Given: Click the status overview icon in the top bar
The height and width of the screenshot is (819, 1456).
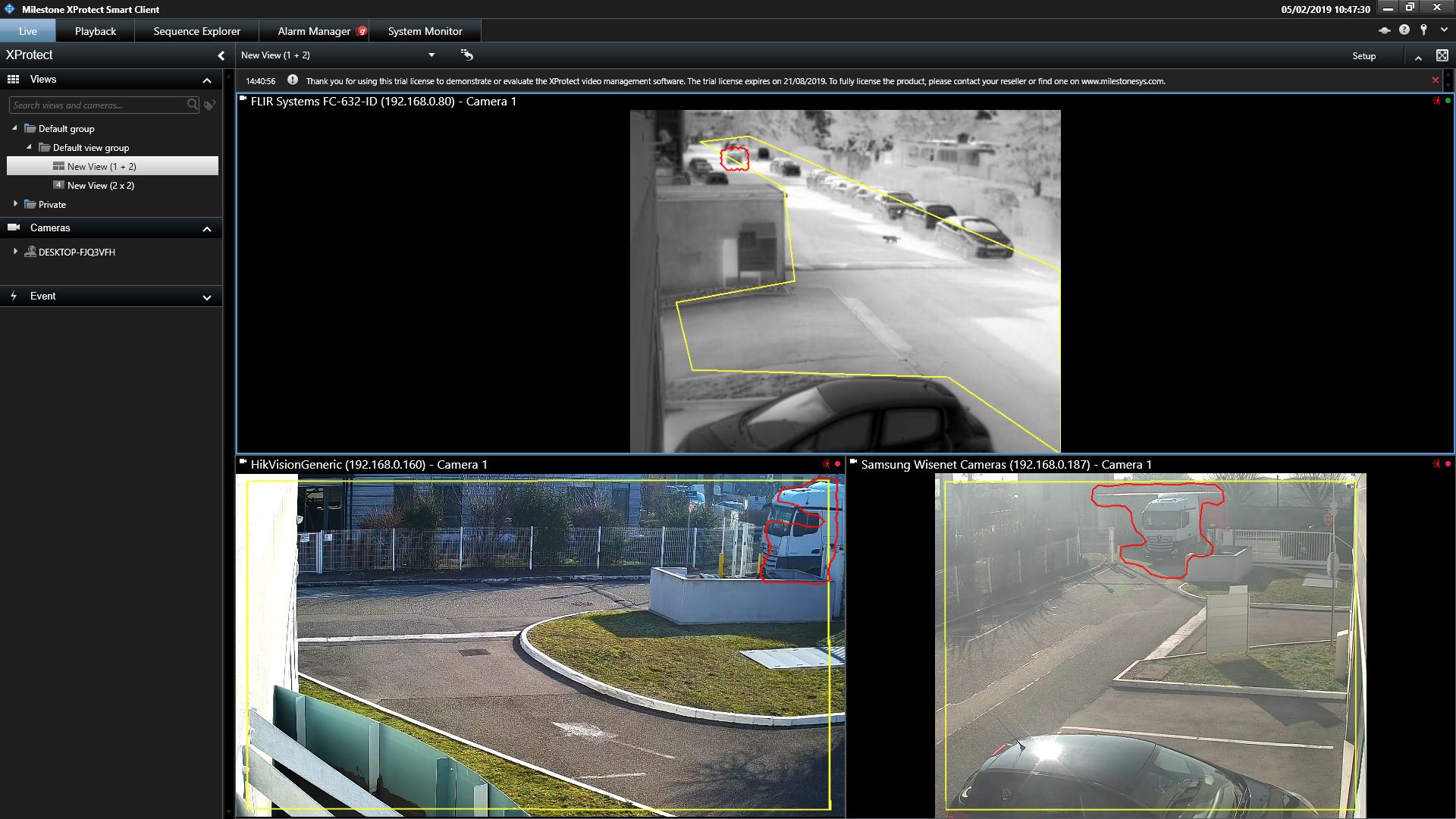Looking at the screenshot, I should [1384, 30].
